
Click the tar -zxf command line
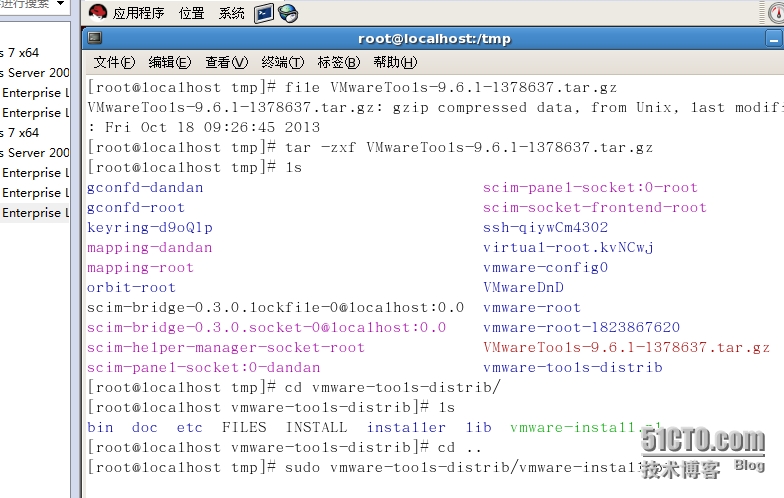point(370,148)
